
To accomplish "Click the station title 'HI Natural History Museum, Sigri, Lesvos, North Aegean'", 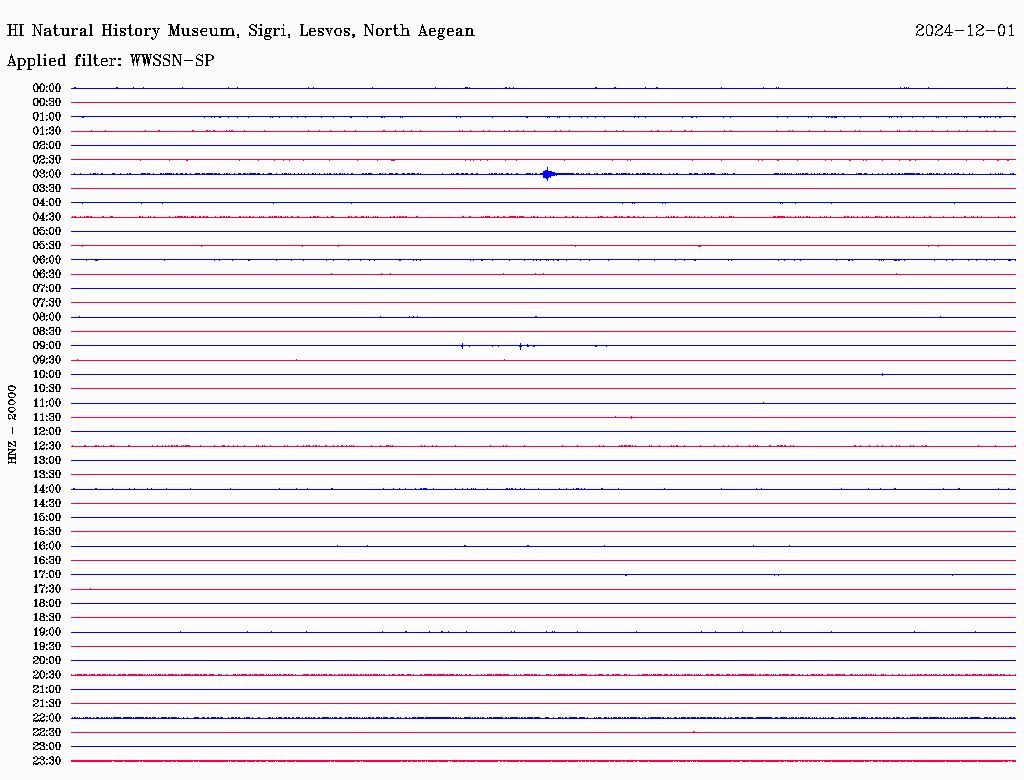I will [240, 31].
